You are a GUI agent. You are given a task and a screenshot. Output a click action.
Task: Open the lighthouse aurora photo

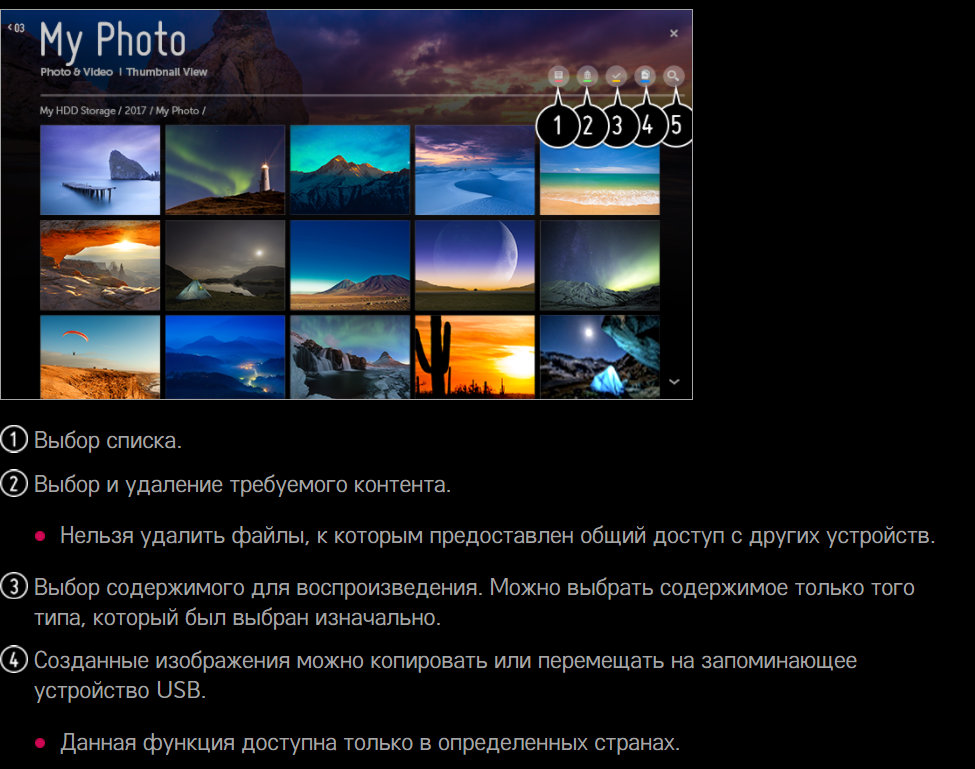click(x=225, y=170)
